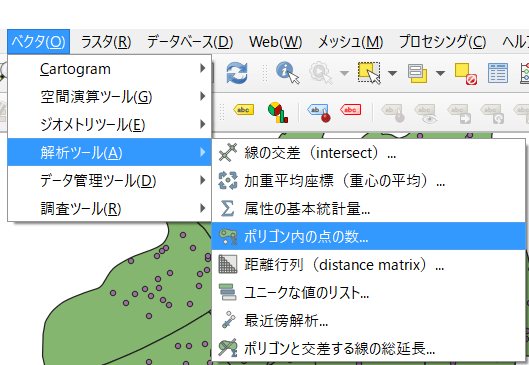Expand the Select Features dropdown arrow
Viewport: 529px width, 365px height.
tap(392, 73)
